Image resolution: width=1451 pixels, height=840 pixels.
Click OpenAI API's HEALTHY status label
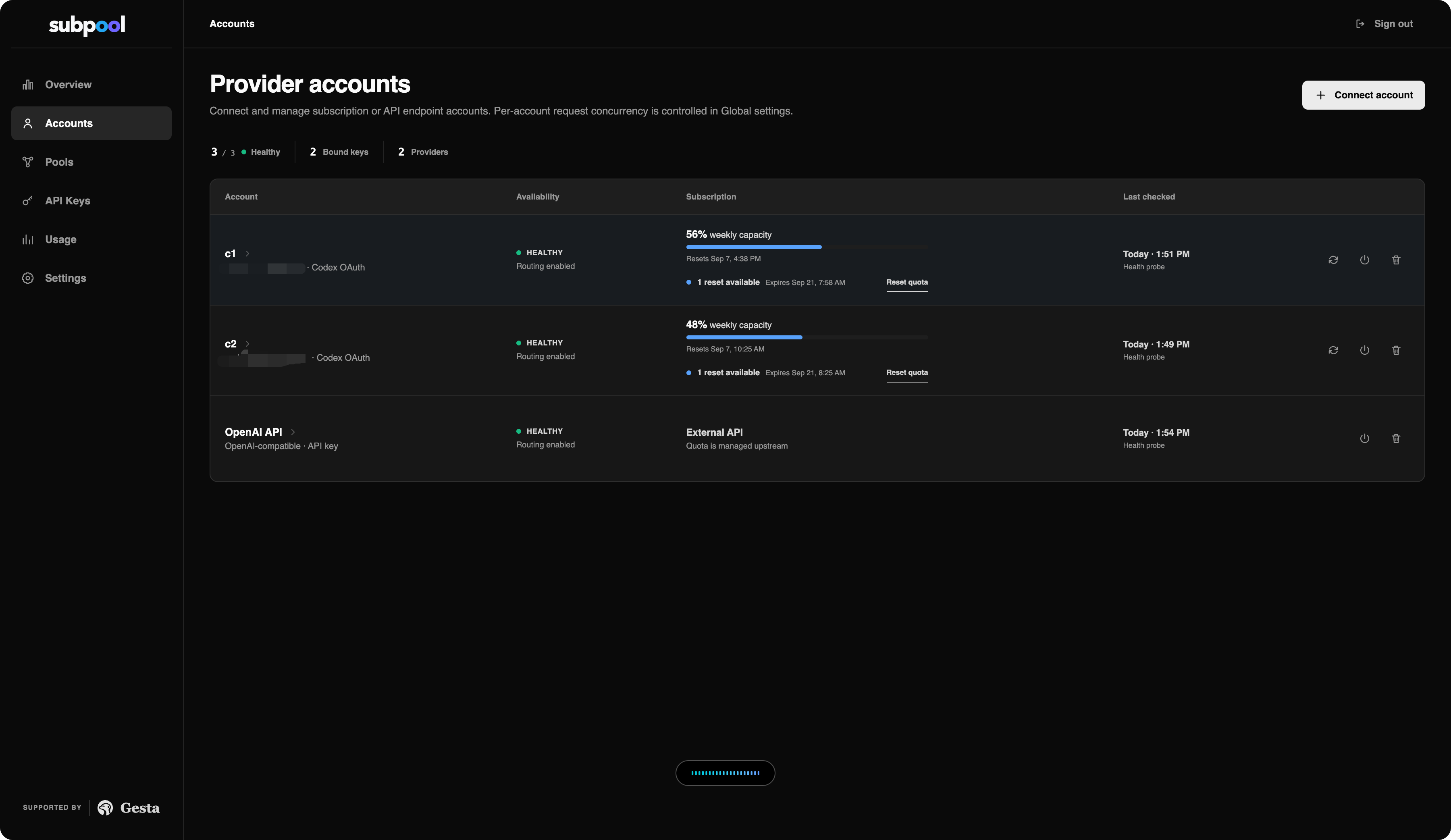[x=545, y=431]
